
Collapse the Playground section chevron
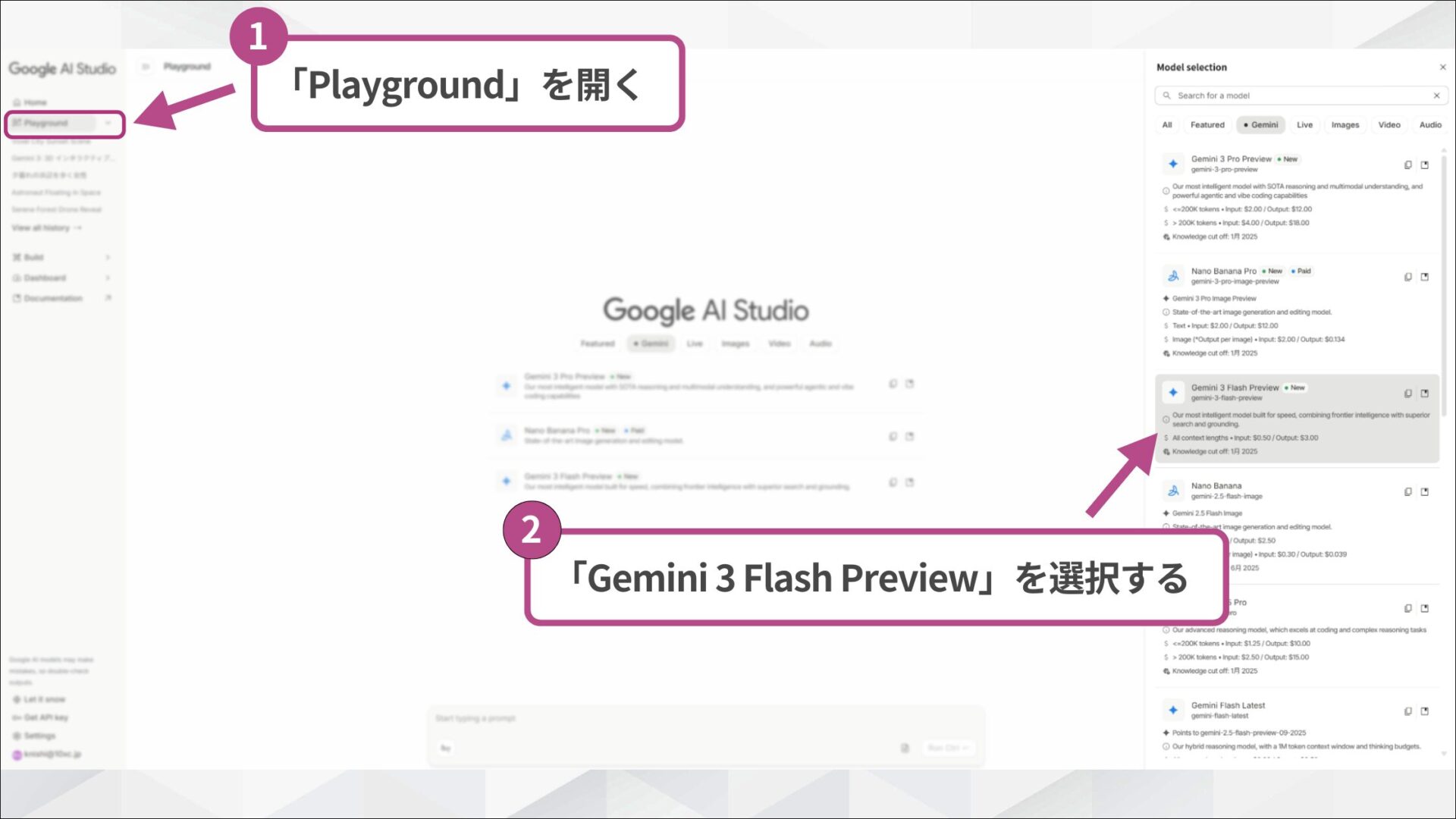coord(108,123)
